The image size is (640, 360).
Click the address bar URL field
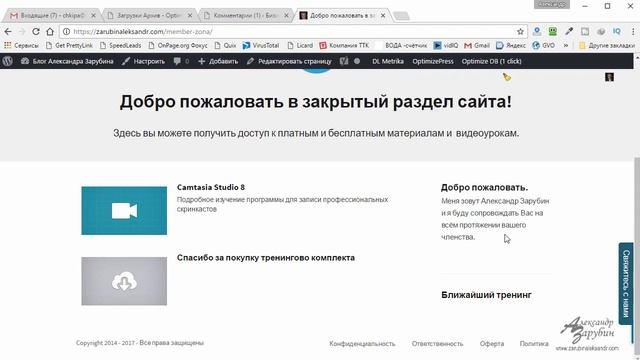tap(294, 31)
